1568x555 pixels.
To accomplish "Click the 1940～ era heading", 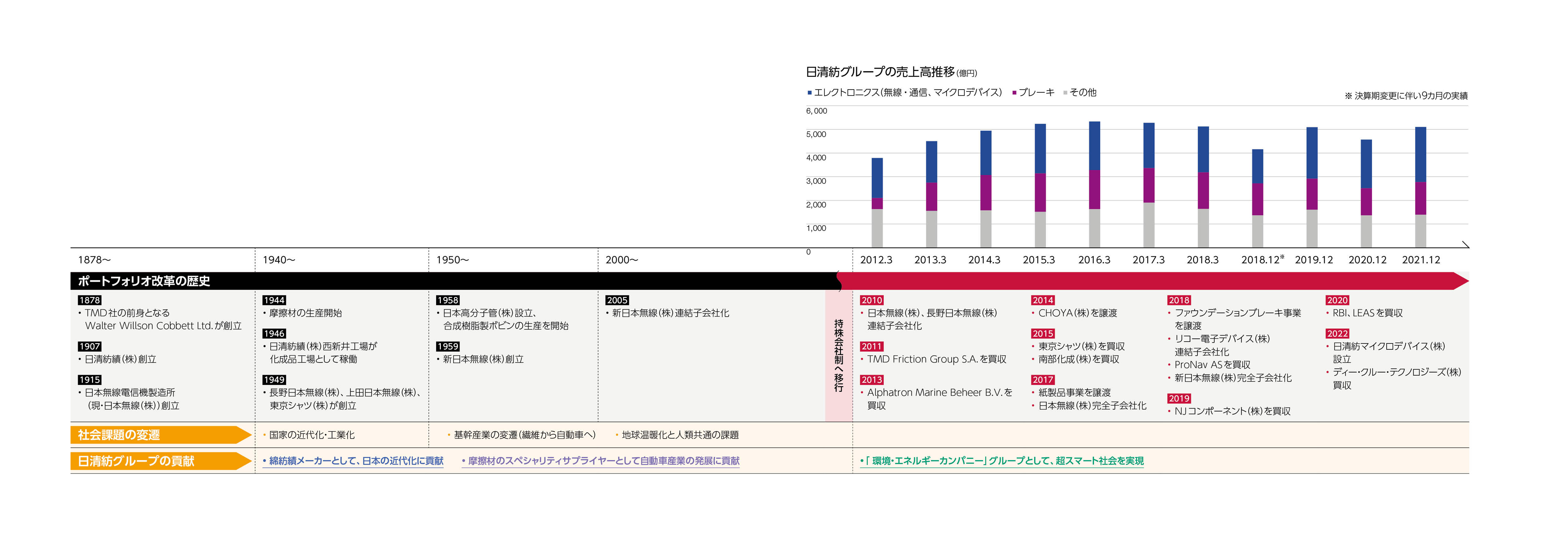I will click(279, 260).
